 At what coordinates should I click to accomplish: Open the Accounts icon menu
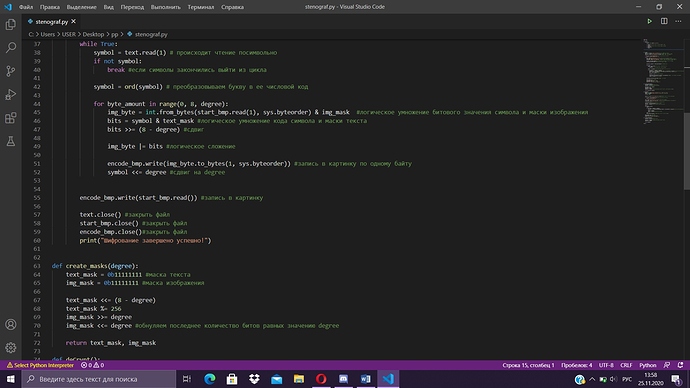point(11,325)
